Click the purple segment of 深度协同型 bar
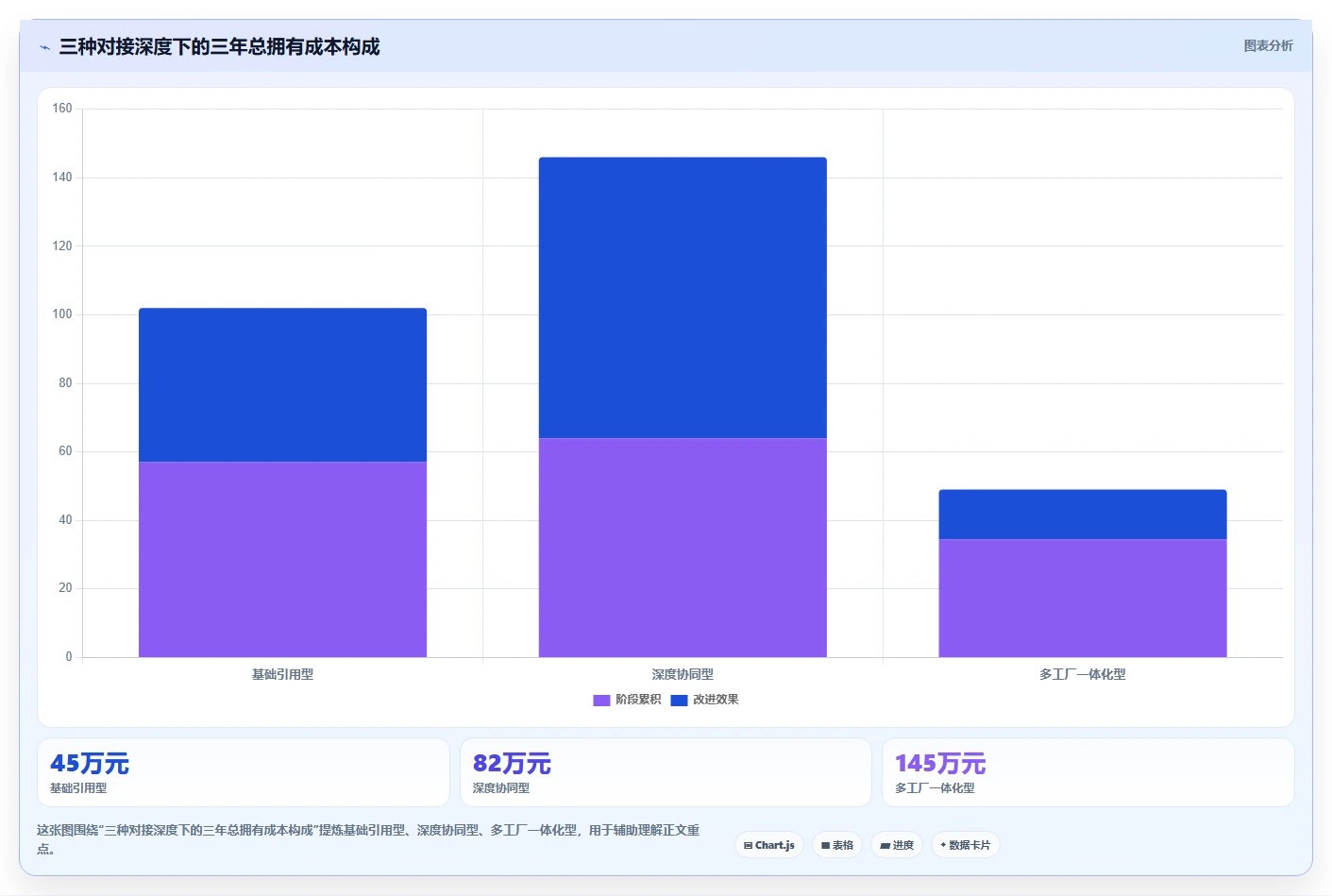This screenshot has height=896, width=1332. (683, 548)
